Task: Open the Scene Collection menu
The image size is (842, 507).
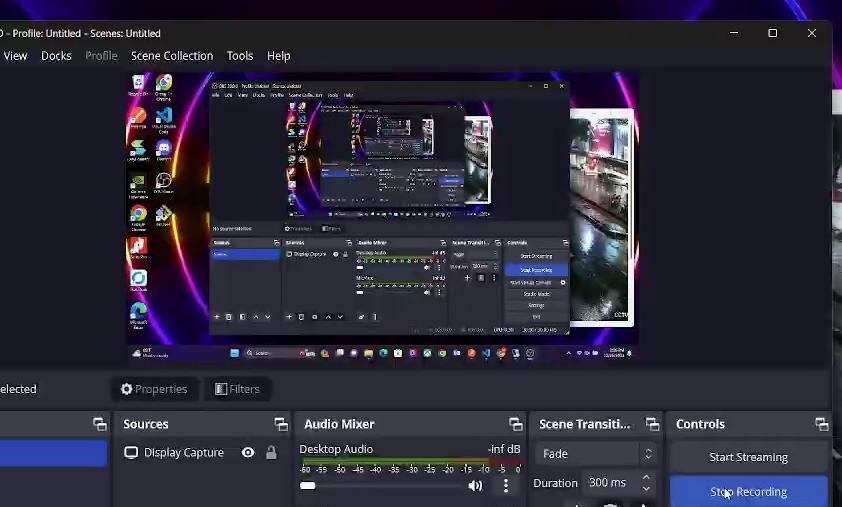Action: point(171,56)
